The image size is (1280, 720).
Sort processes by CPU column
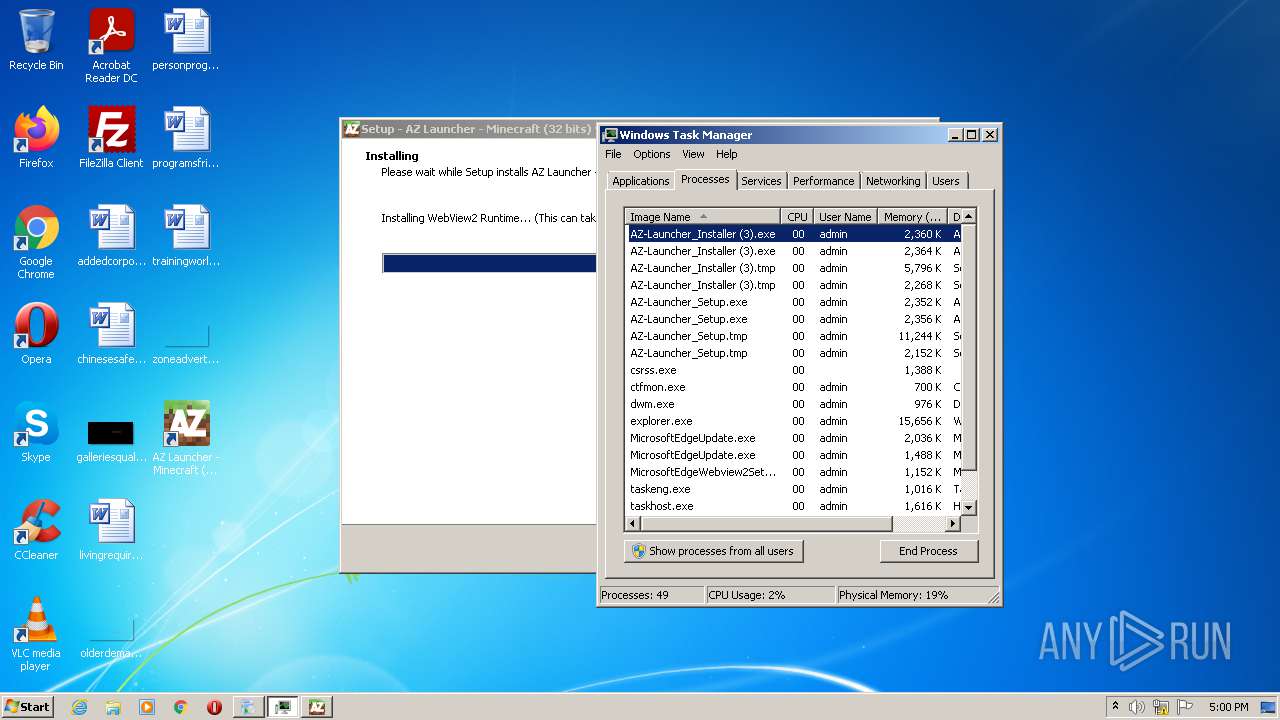point(797,217)
